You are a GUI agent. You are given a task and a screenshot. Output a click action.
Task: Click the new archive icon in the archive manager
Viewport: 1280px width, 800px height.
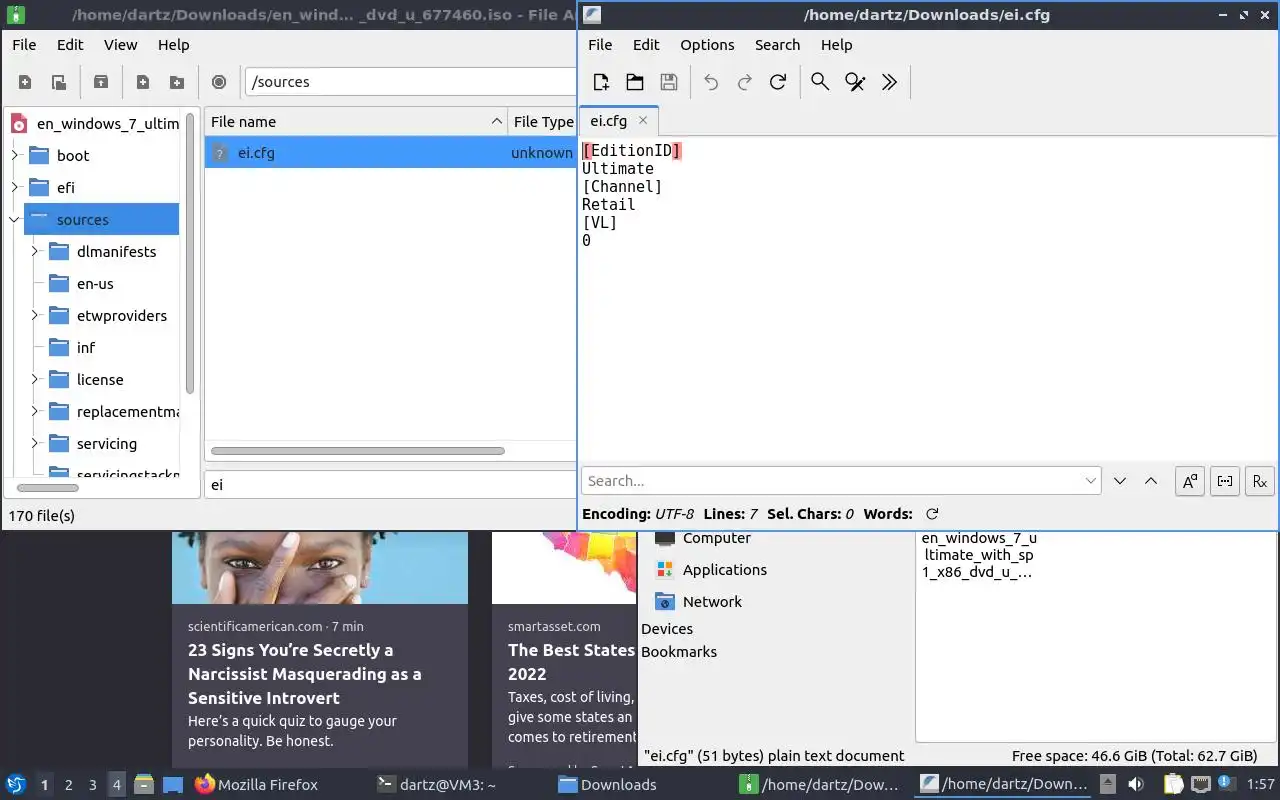point(25,82)
